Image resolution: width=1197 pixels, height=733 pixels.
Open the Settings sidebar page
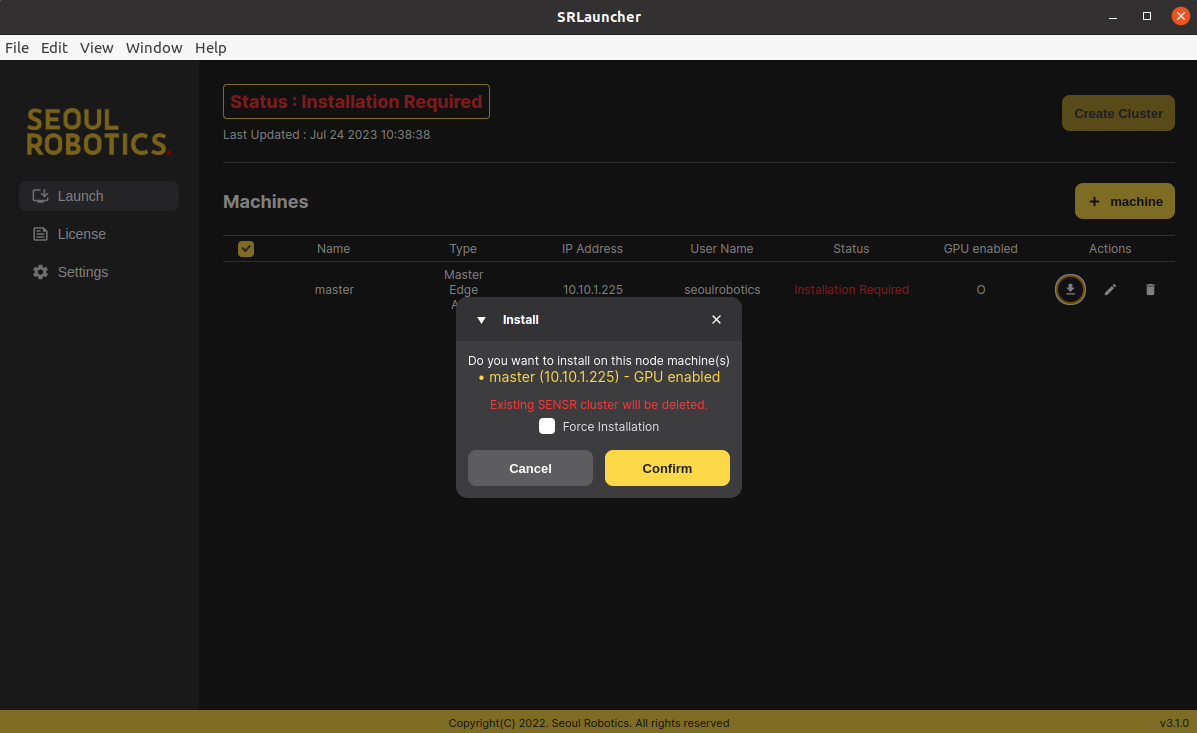(x=99, y=272)
